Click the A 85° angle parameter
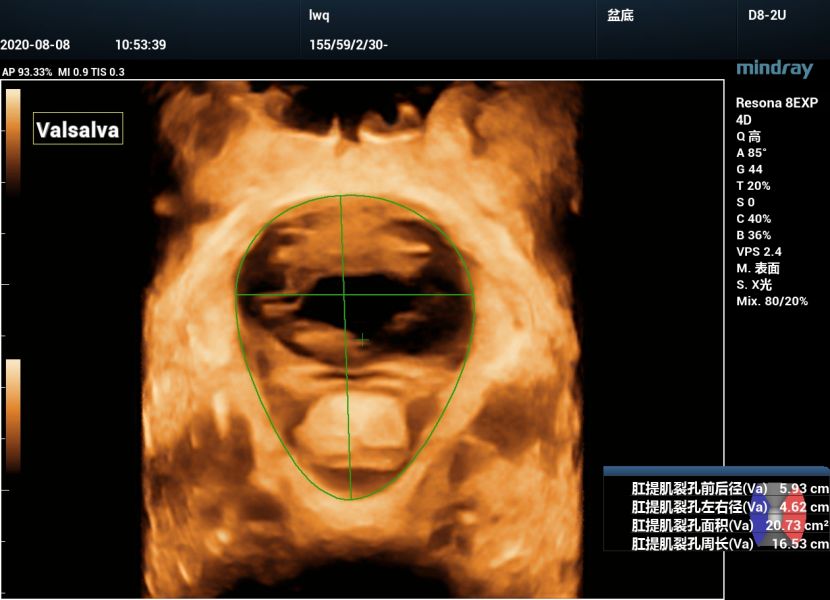This screenshot has height=600, width=830. (753, 153)
